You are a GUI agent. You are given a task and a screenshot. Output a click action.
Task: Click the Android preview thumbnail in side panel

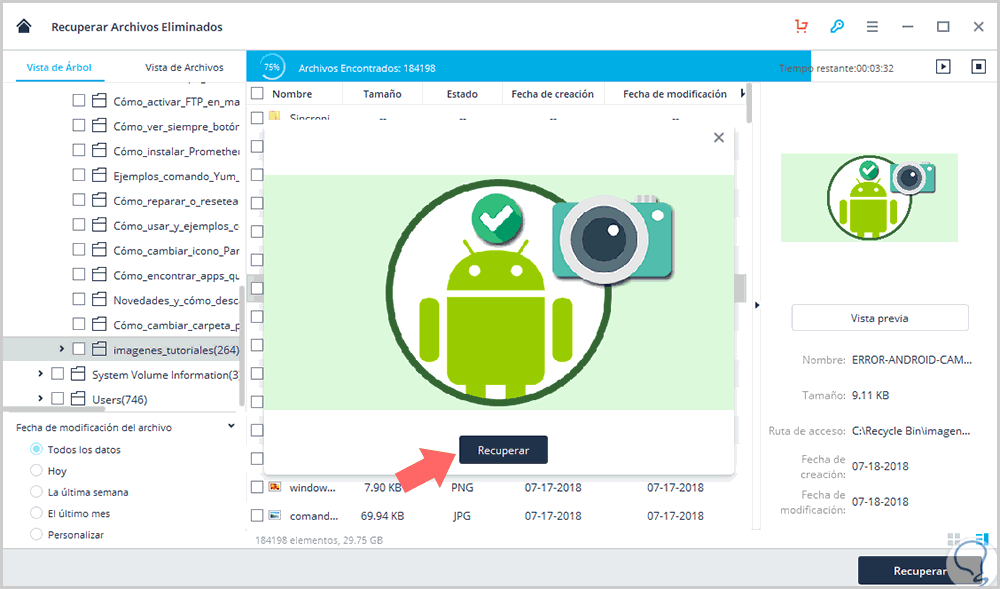coord(869,198)
